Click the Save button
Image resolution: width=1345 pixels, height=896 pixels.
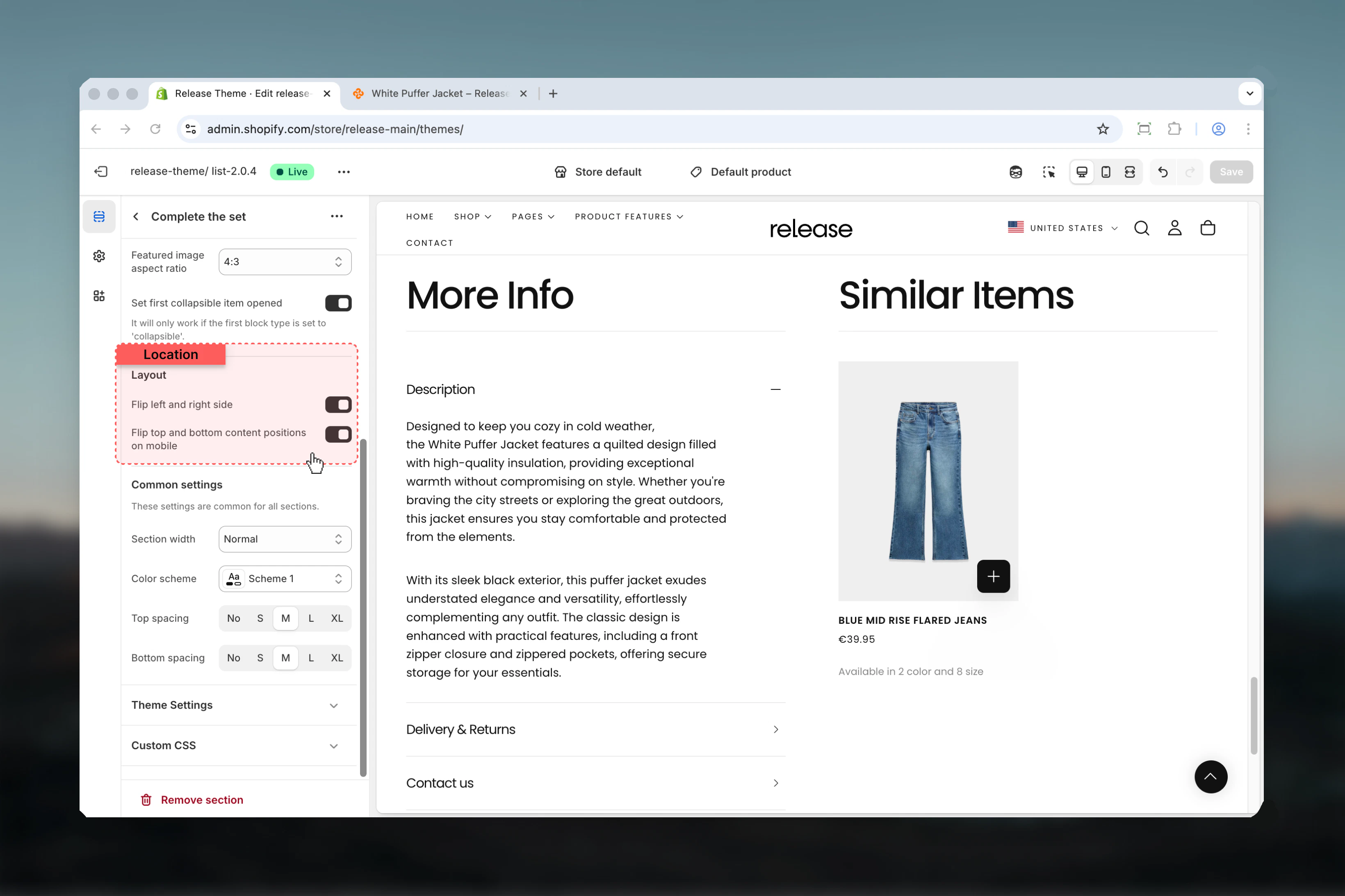coord(1231,172)
